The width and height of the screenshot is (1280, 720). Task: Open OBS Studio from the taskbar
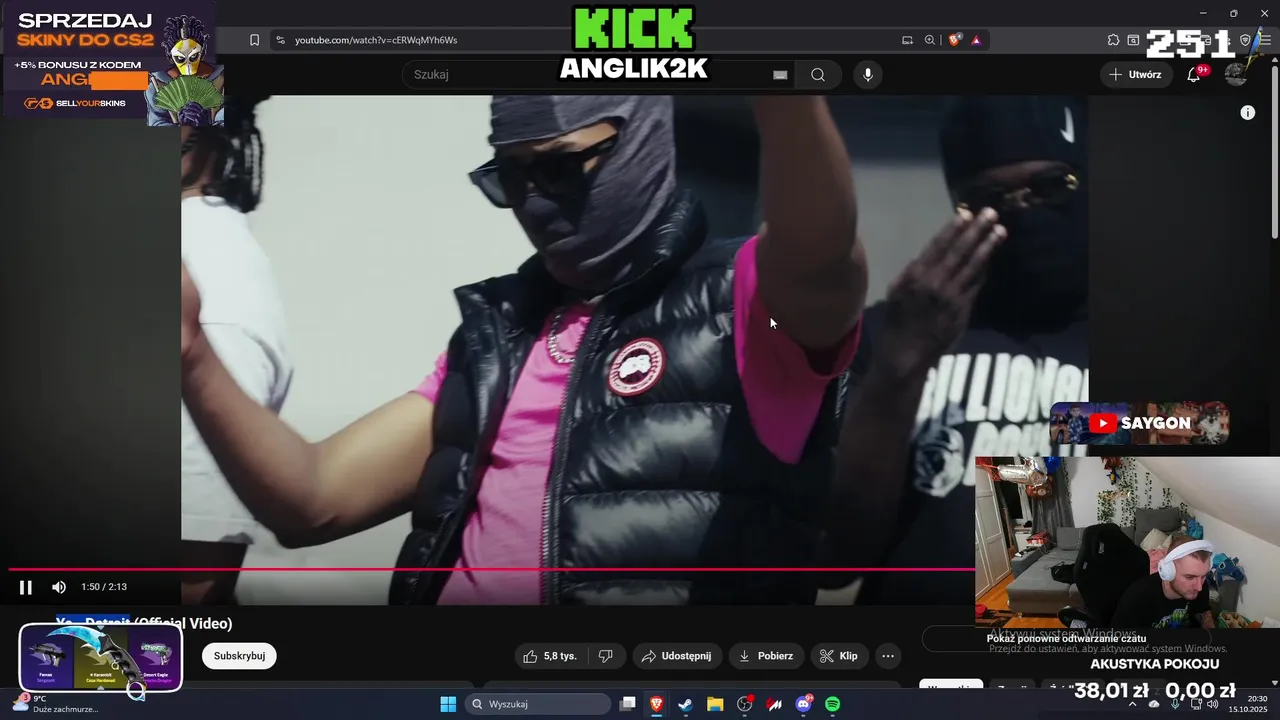click(745, 704)
